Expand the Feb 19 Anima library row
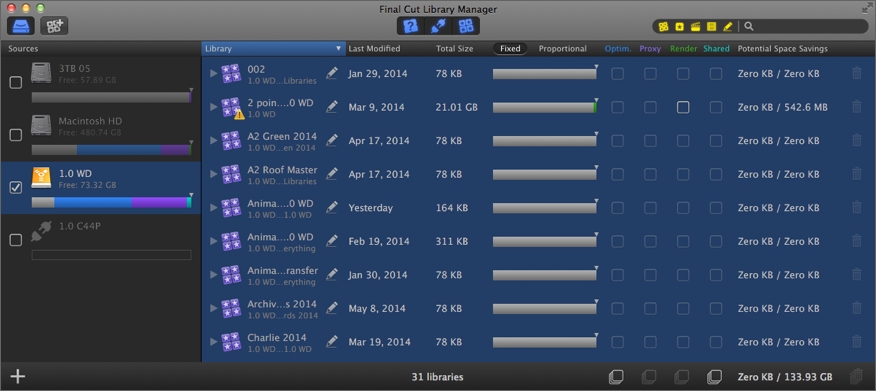The image size is (876, 391). point(213,241)
